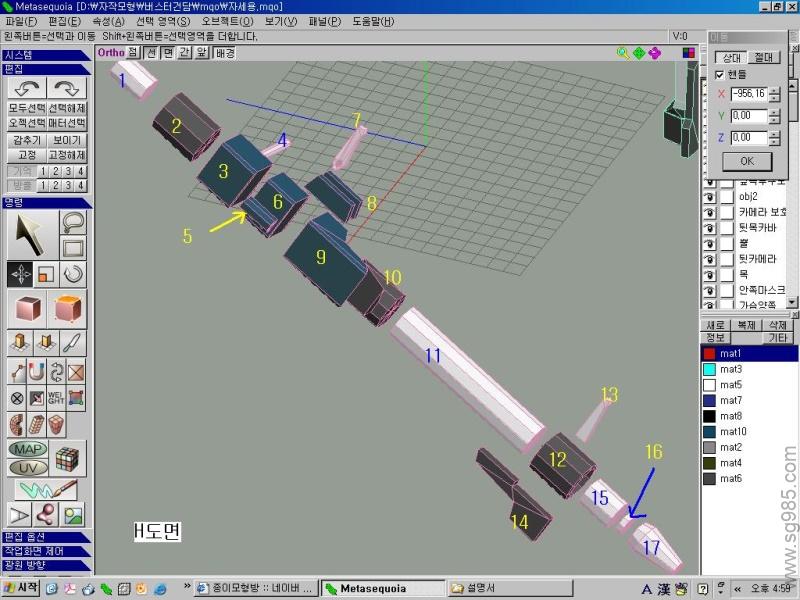Toggle the 핸들 checkbox

click(x=720, y=74)
